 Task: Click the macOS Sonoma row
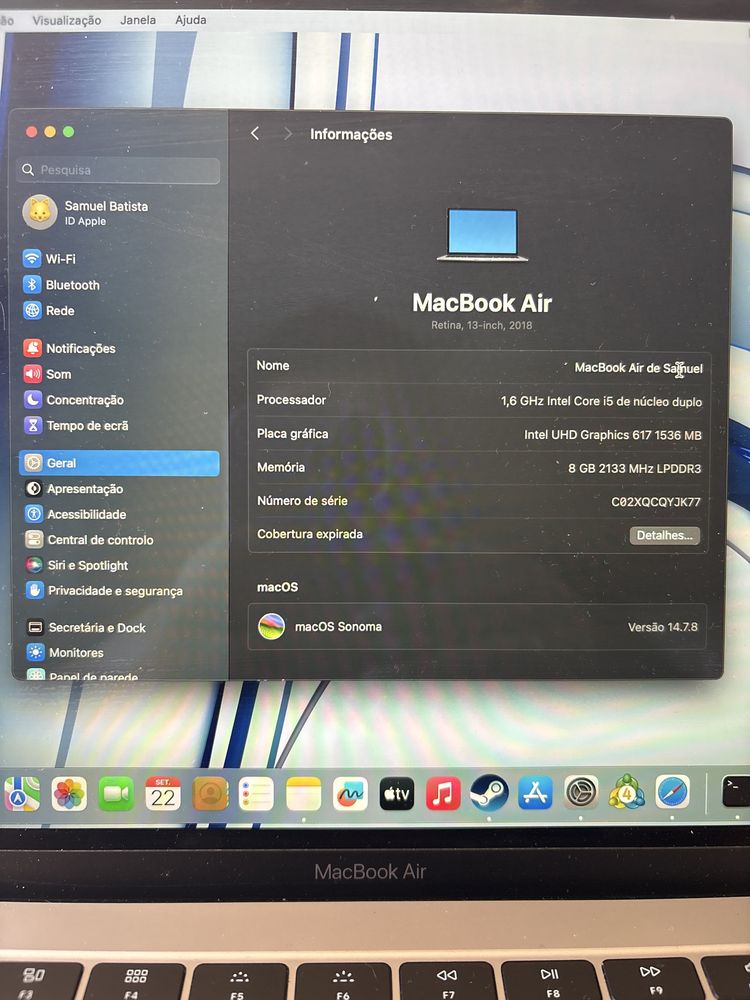tap(477, 627)
